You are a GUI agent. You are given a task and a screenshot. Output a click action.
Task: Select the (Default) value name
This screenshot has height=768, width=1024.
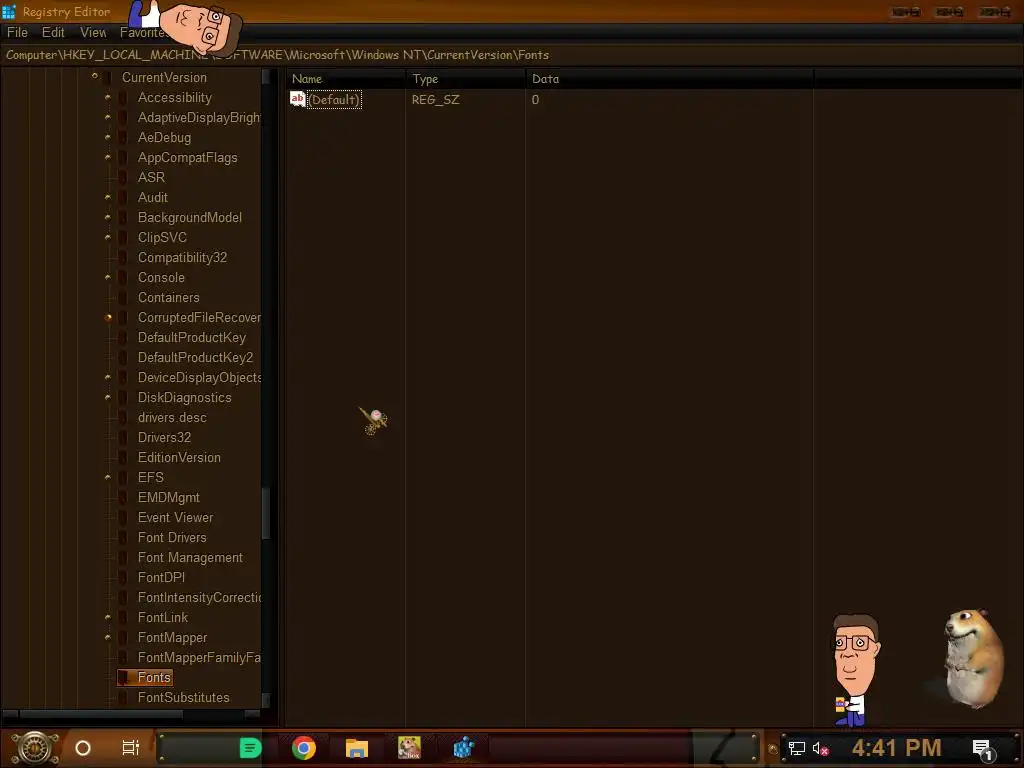click(334, 100)
